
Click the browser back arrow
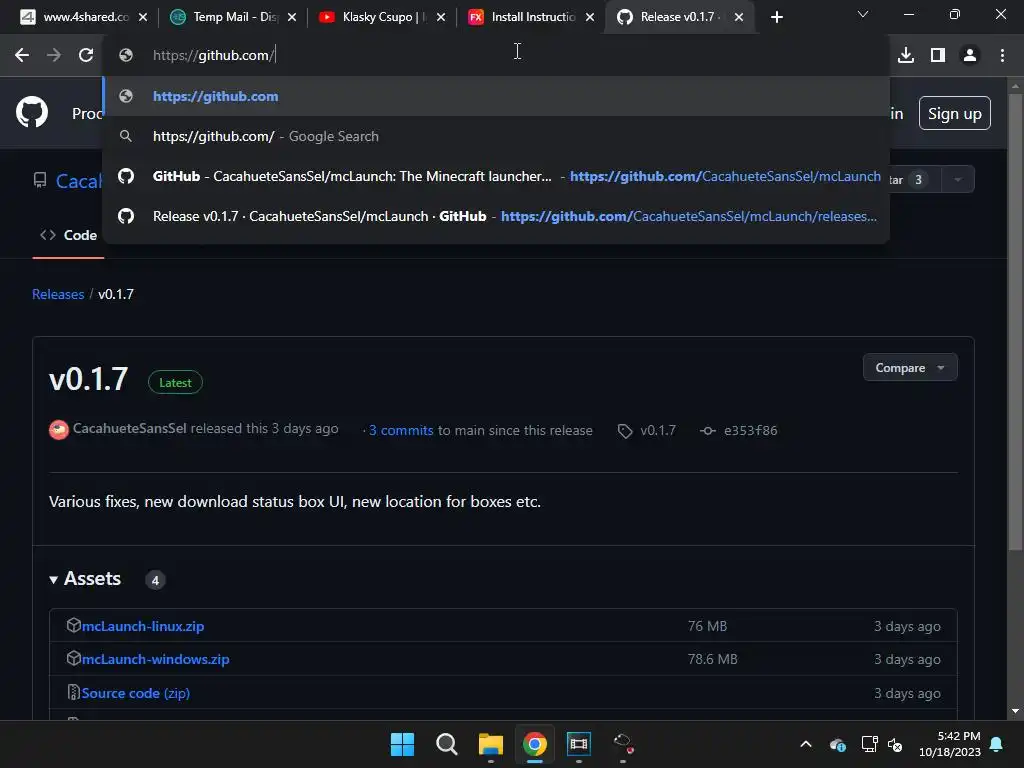click(x=22, y=56)
